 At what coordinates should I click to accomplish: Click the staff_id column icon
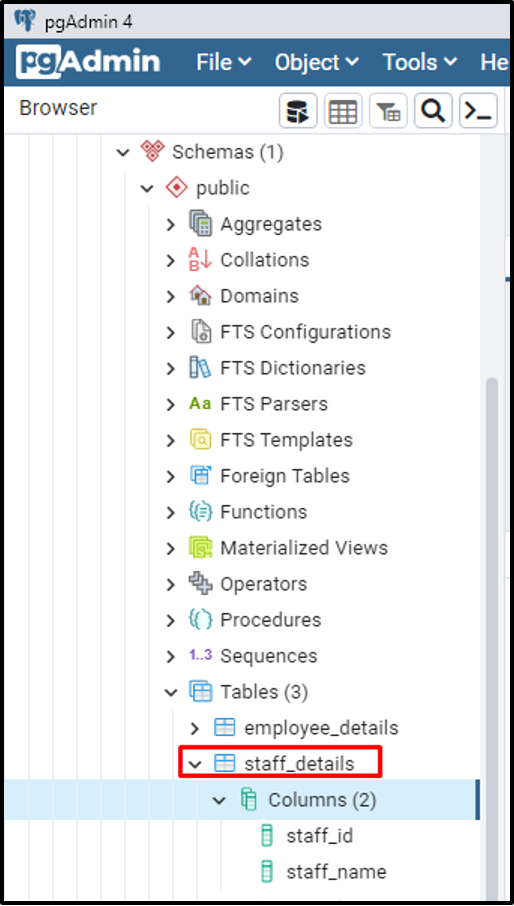pyautogui.click(x=267, y=836)
